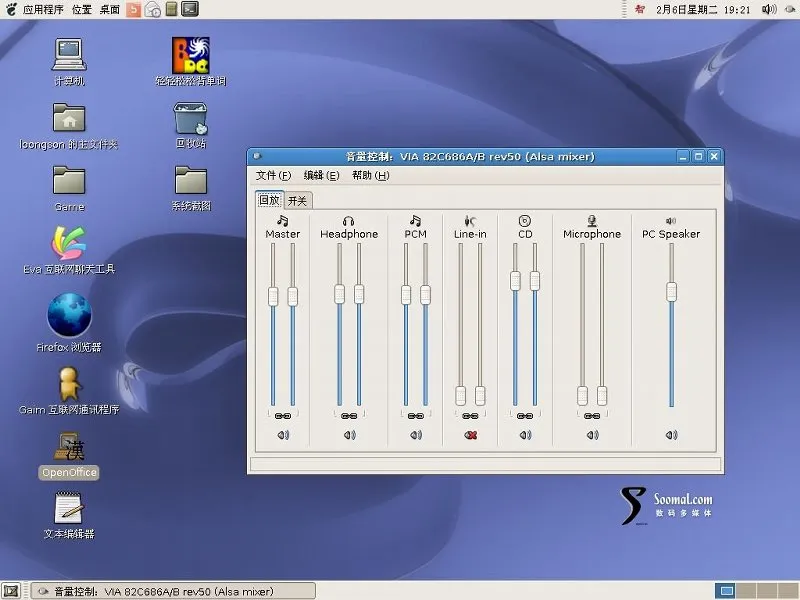Click the Microphone left volume slider handle
Screen dimensions: 800x600
tap(582, 395)
